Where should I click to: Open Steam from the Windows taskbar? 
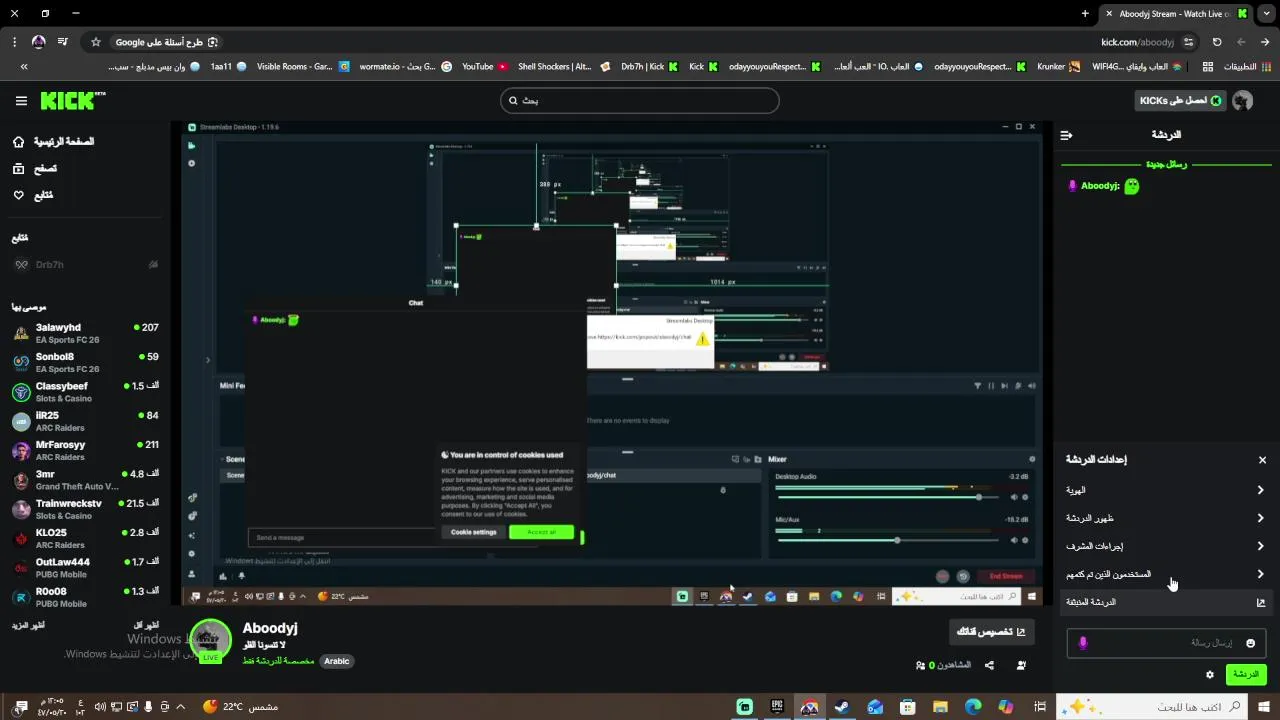click(x=842, y=707)
